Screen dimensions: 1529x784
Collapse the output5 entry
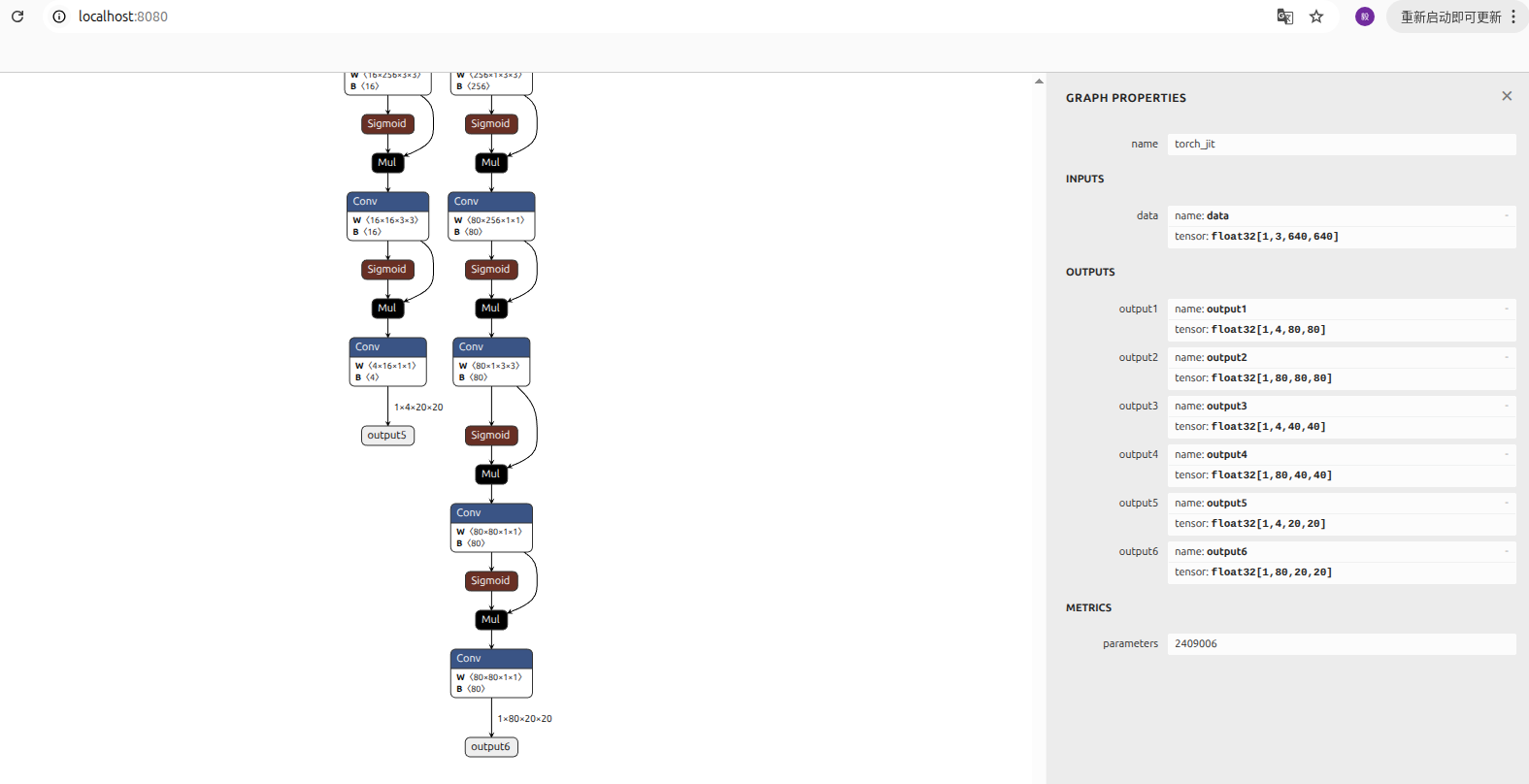[1507, 503]
